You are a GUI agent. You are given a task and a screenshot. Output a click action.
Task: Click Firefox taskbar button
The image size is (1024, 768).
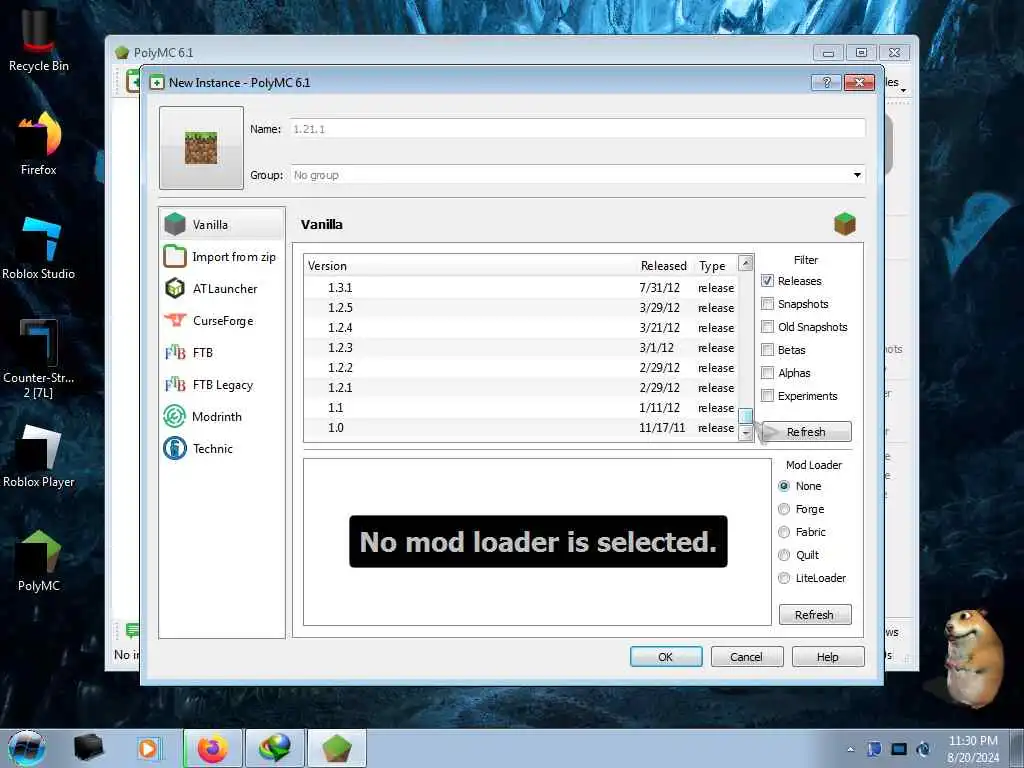coord(213,748)
